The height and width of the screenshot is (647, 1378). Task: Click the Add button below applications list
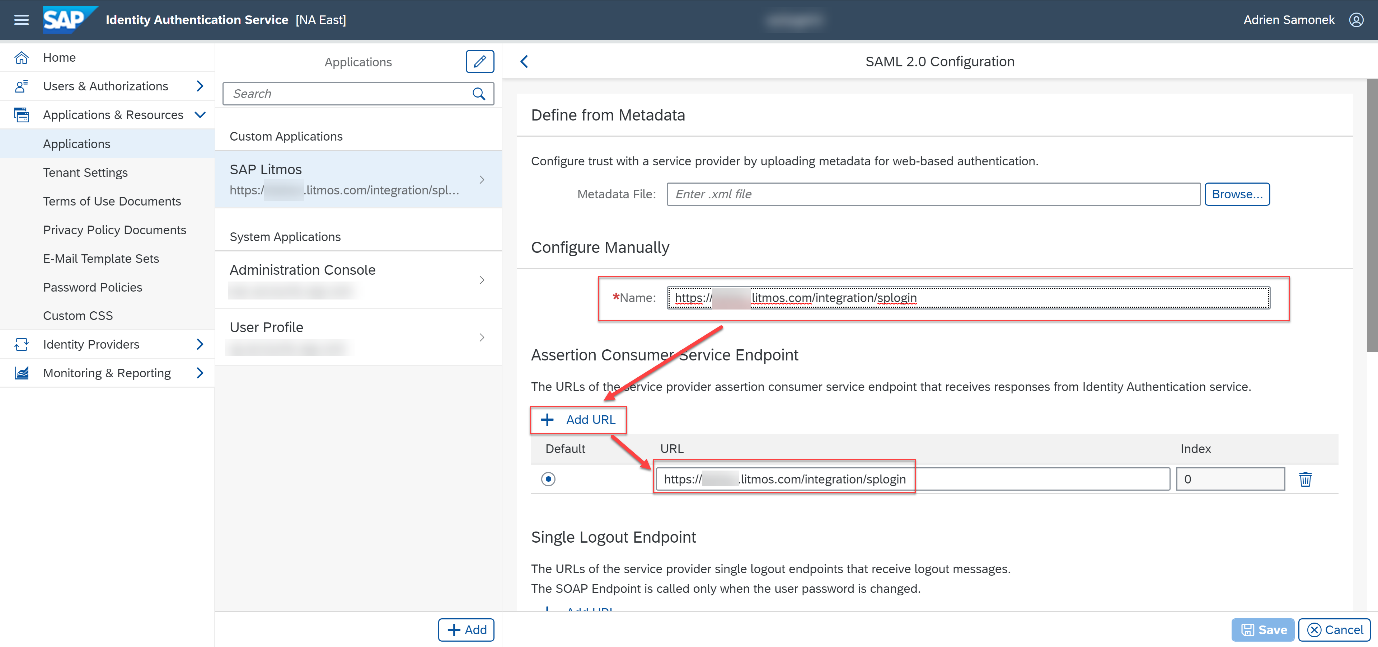coord(466,630)
